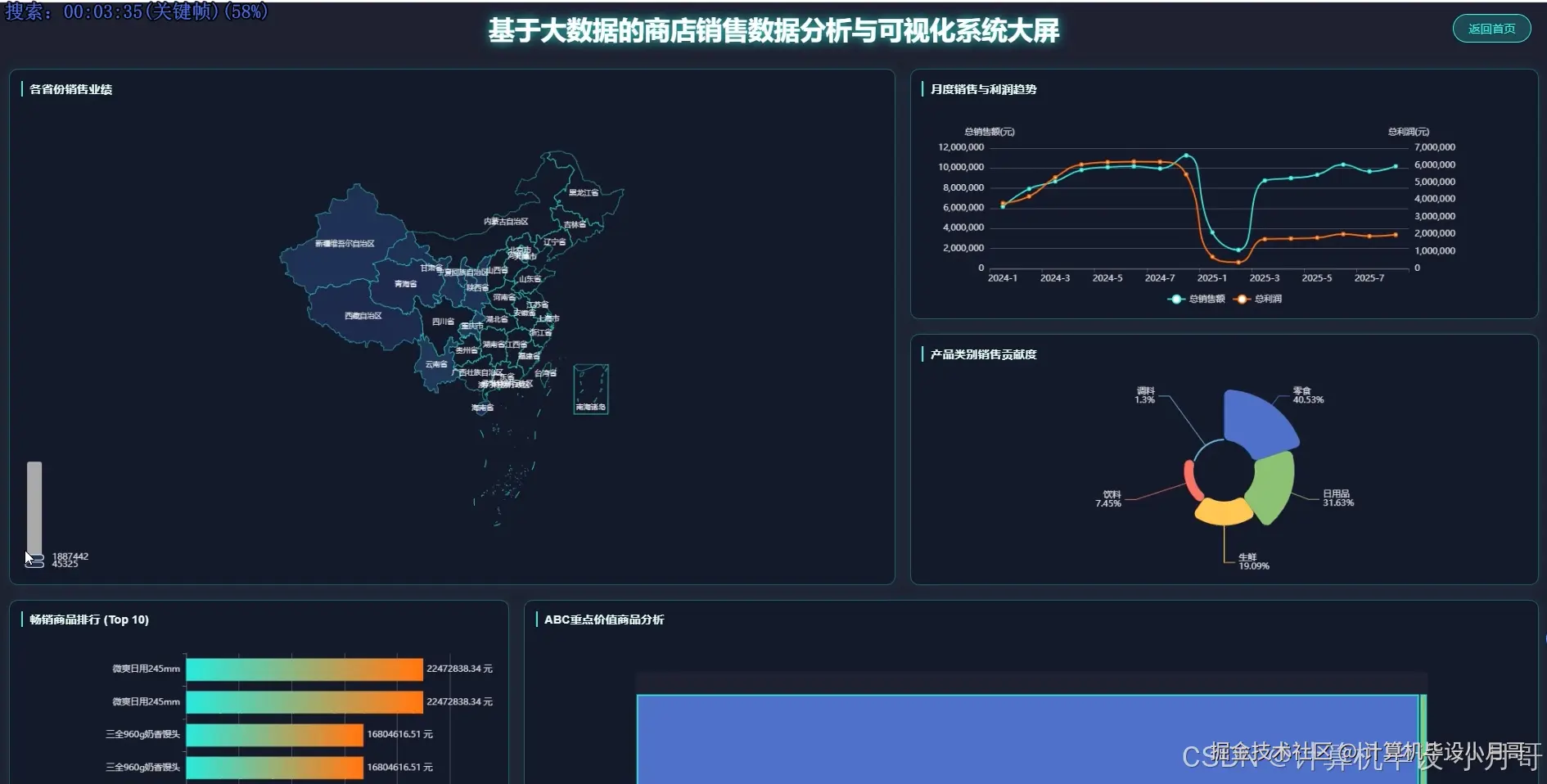Viewport: 1547px width, 784px height.
Task: Click the orange dot marker beside 总利润
Action: click(1243, 299)
